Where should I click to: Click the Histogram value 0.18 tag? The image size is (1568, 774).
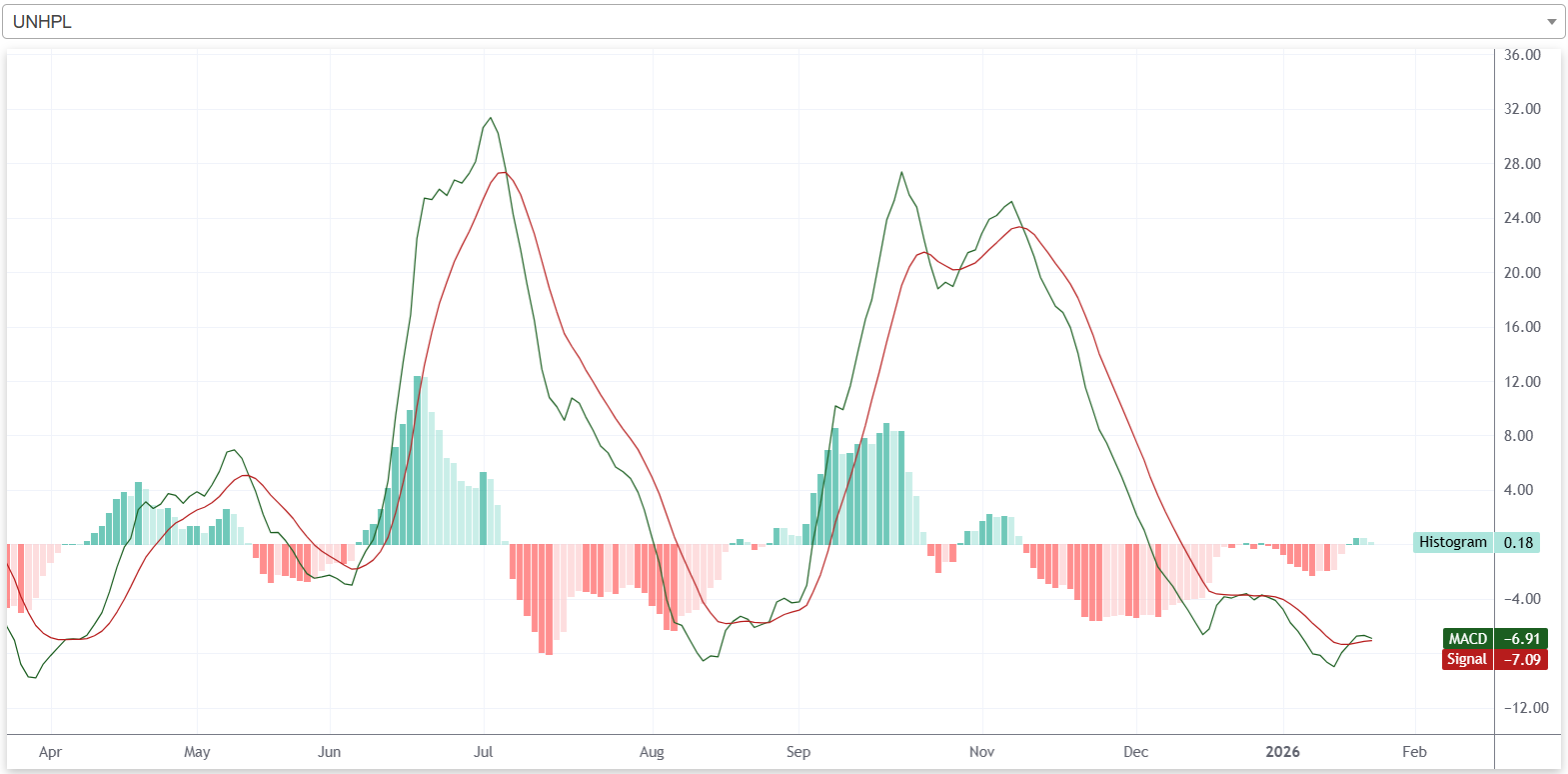point(1518,542)
